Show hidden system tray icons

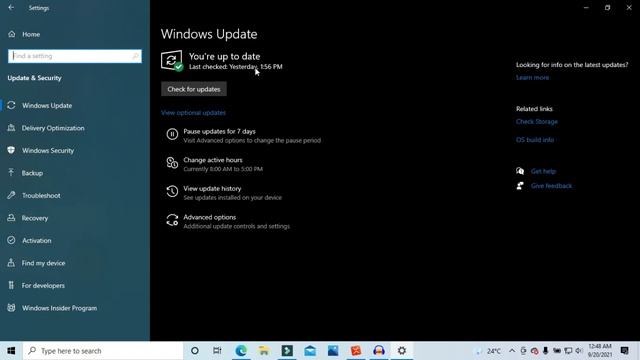click(512, 351)
